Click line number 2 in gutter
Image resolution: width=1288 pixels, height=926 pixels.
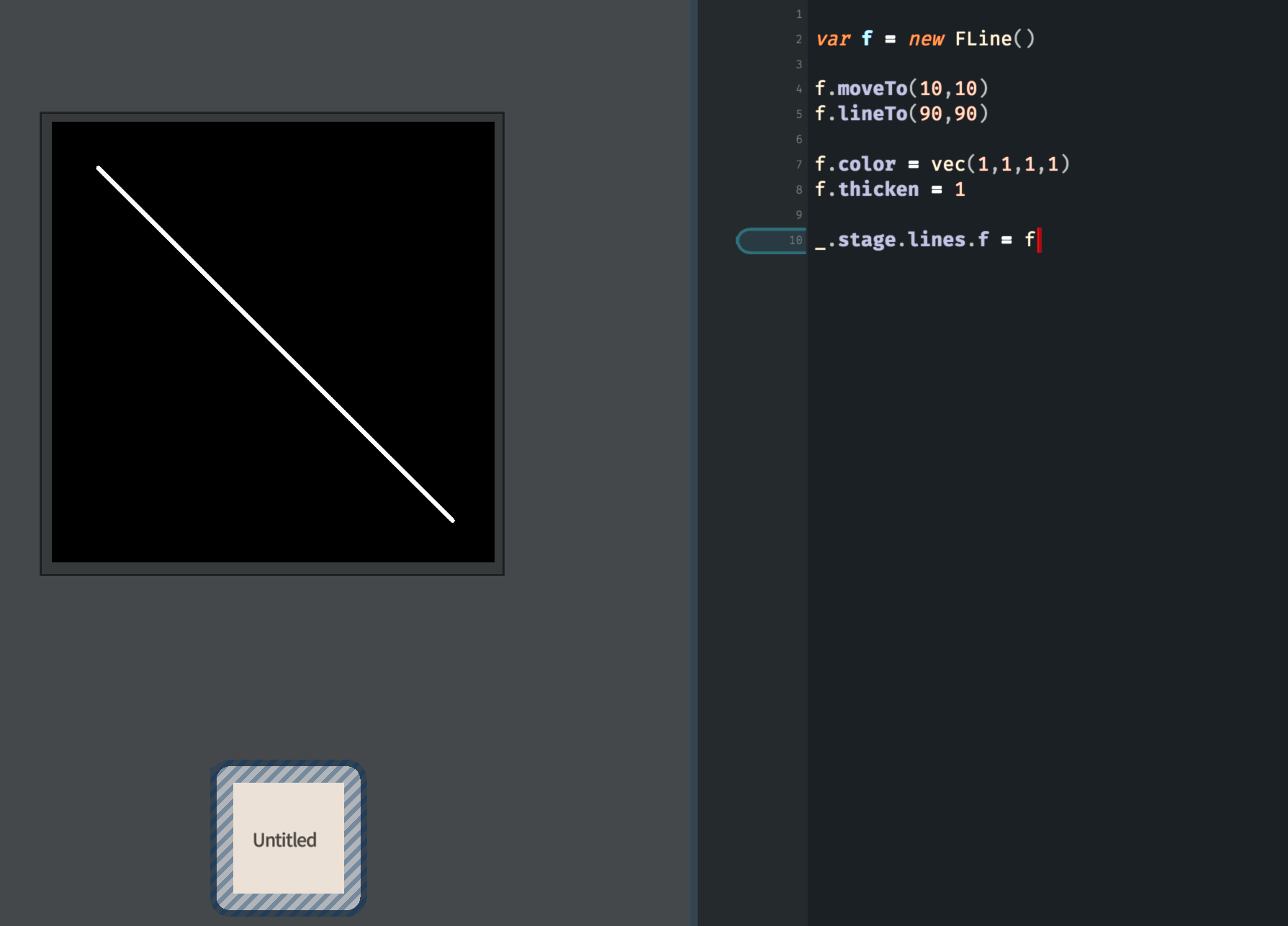pyautogui.click(x=798, y=40)
